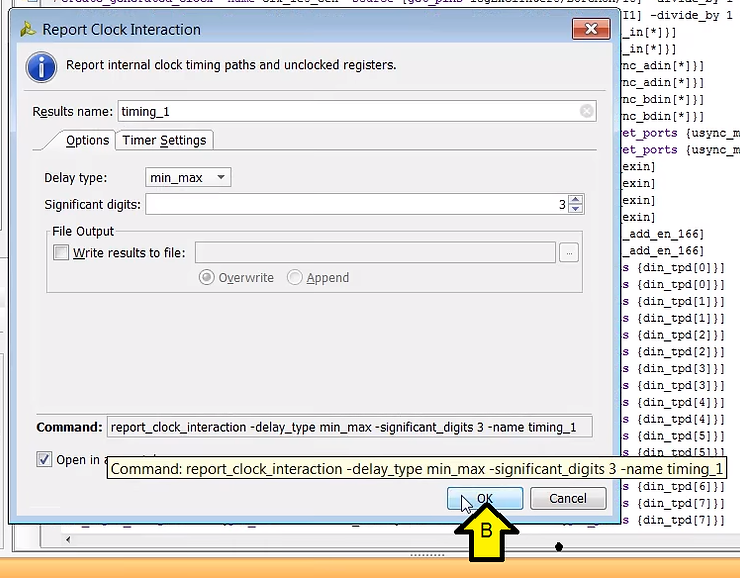This screenshot has height=578, width=740.
Task: Click the left arrow of horizontal scrollbar
Action: 69,540
